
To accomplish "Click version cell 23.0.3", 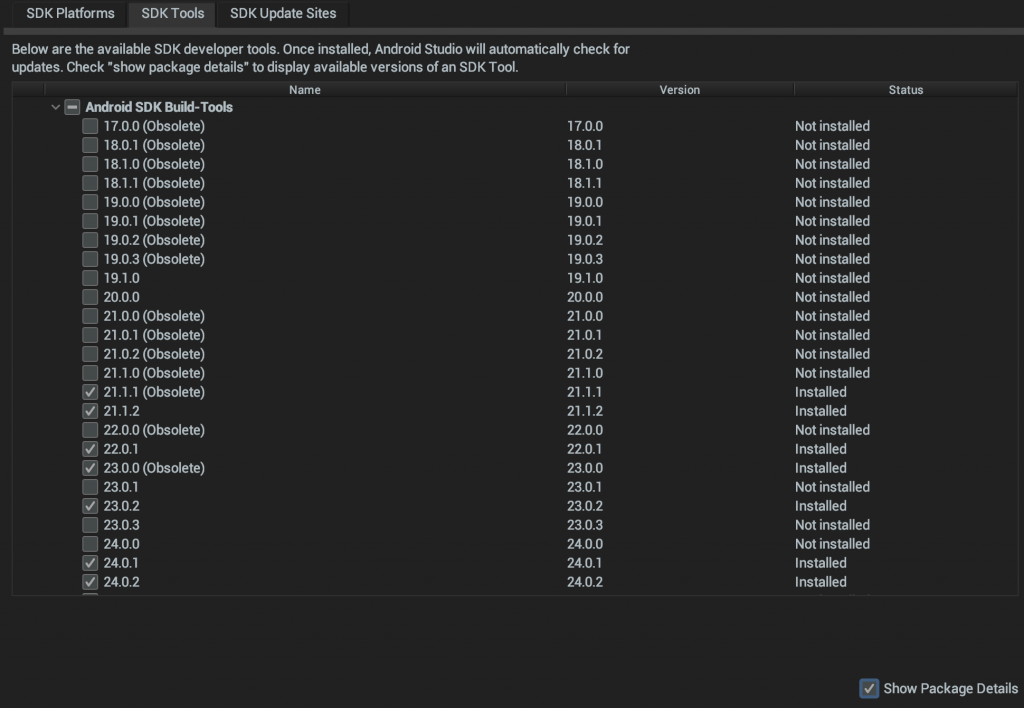I will pyautogui.click(x=585, y=524).
